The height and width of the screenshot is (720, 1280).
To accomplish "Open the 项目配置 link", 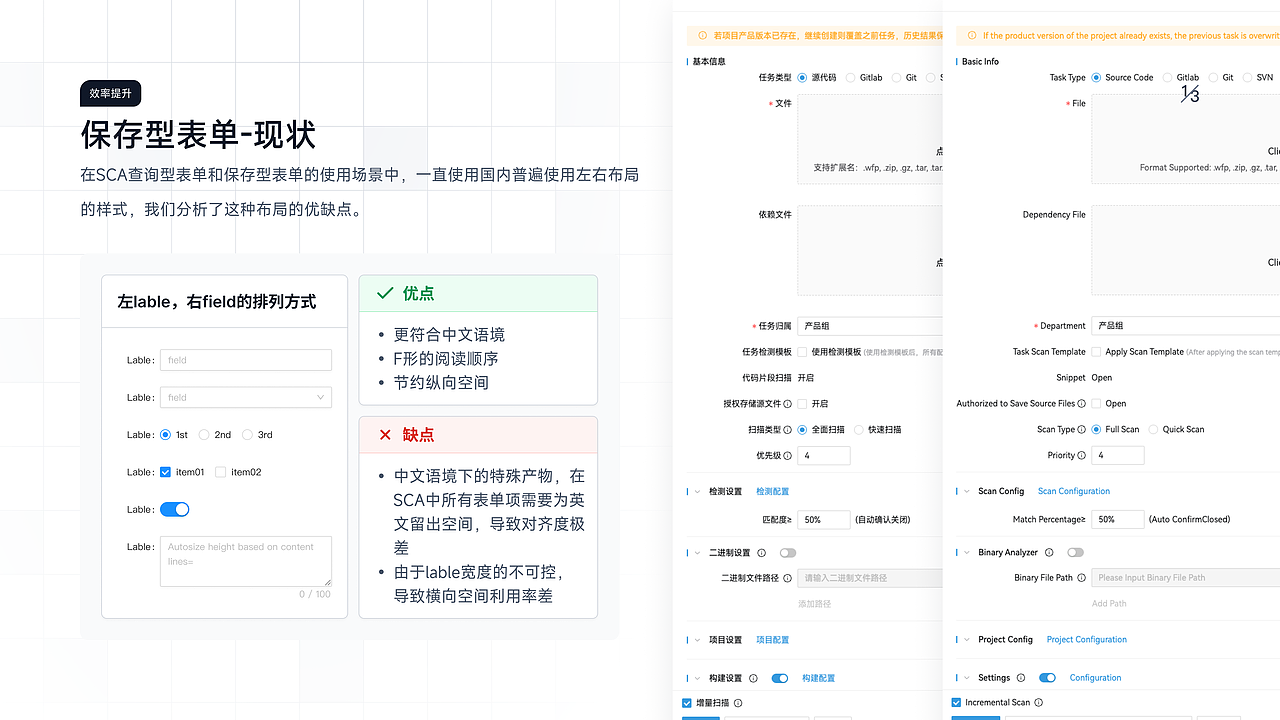I will point(773,640).
